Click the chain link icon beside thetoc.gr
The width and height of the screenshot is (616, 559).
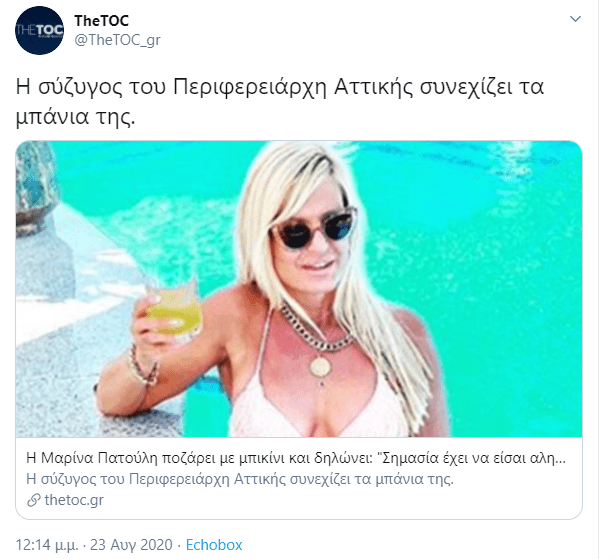[x=34, y=500]
